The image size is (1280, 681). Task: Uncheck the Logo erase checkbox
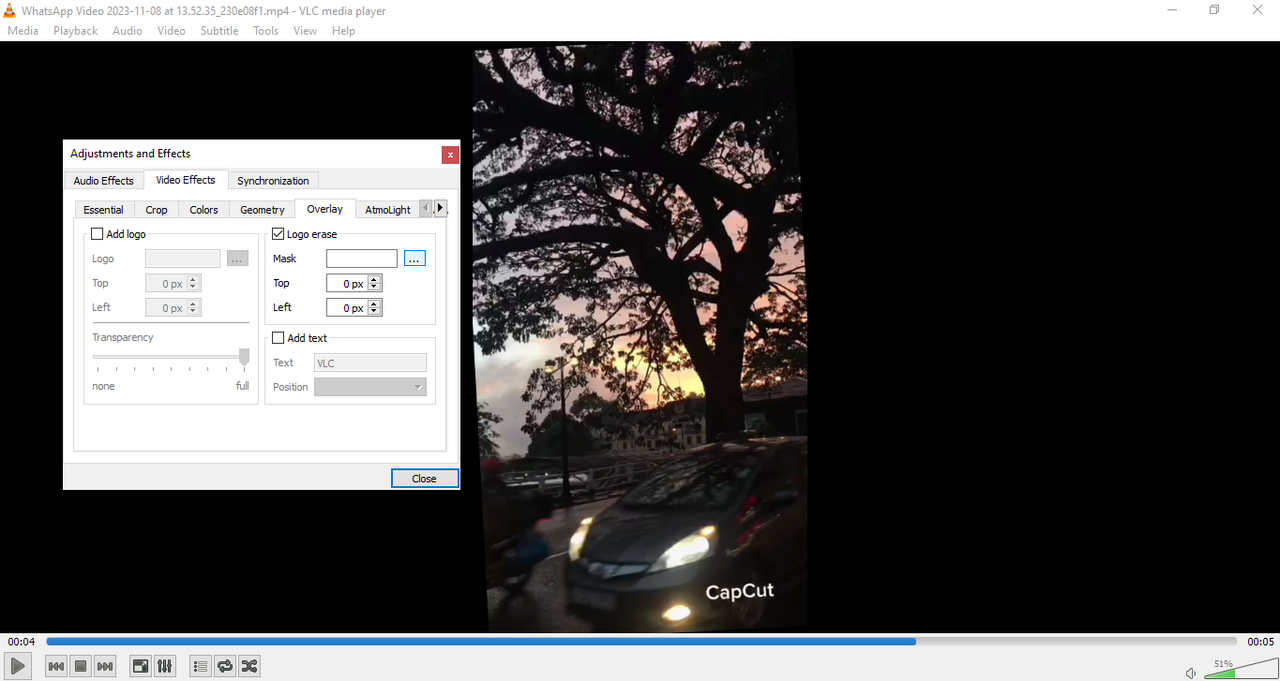tap(278, 234)
